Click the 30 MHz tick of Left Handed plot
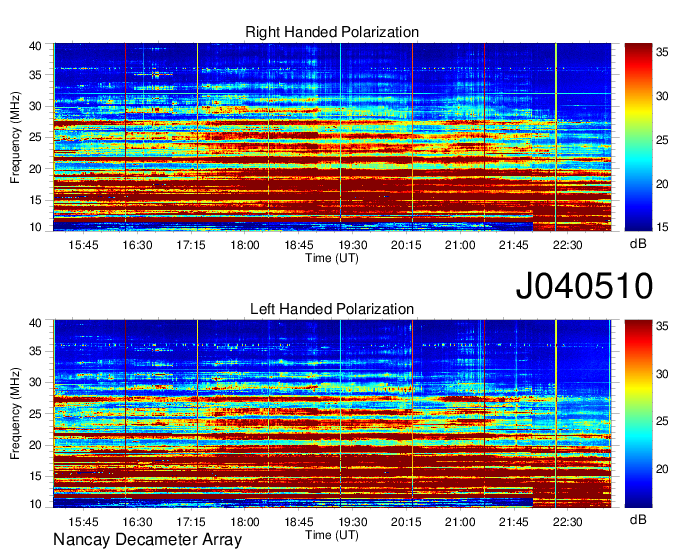Image resolution: width=680 pixels, height=552 pixels. (x=35, y=382)
